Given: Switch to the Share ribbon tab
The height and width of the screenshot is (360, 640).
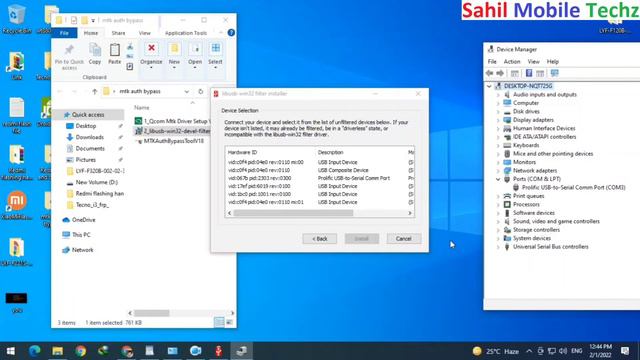Looking at the screenshot, I should pyautogui.click(x=118, y=33).
